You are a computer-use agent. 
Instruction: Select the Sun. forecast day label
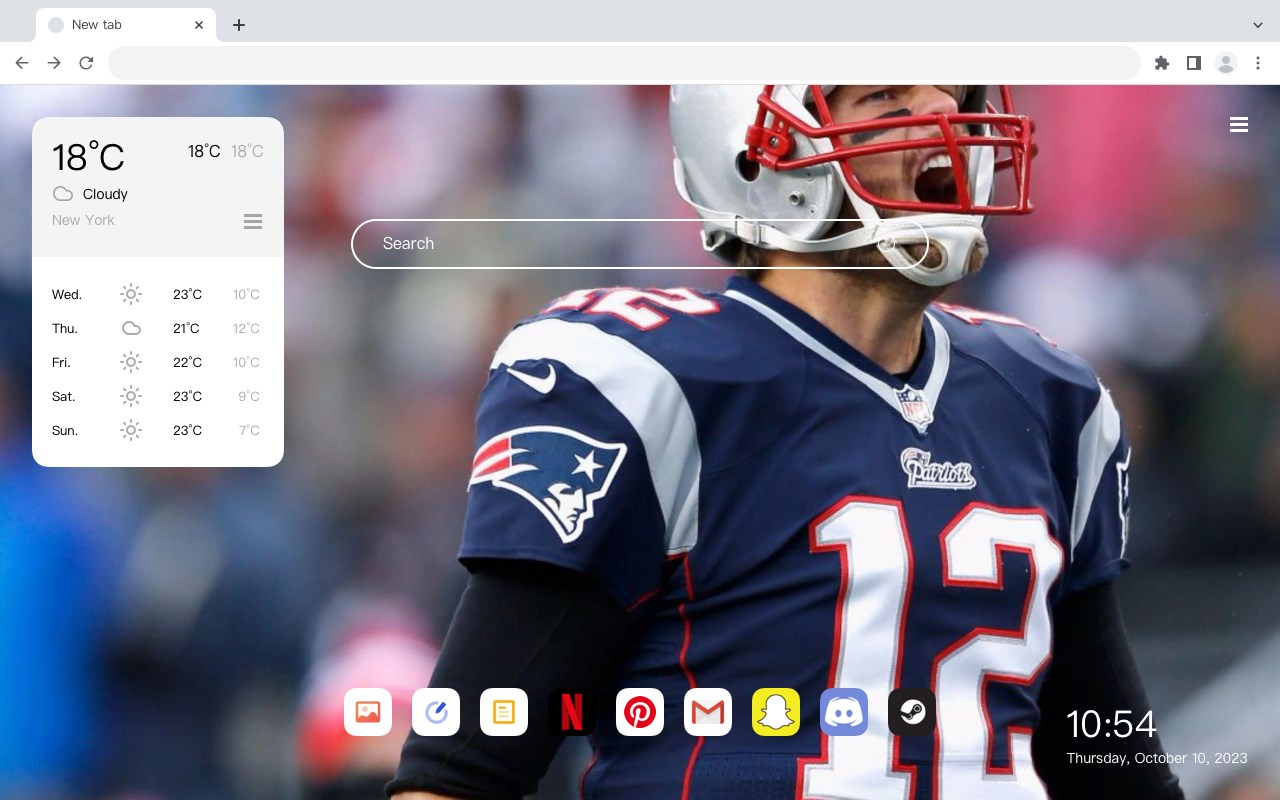65,431
